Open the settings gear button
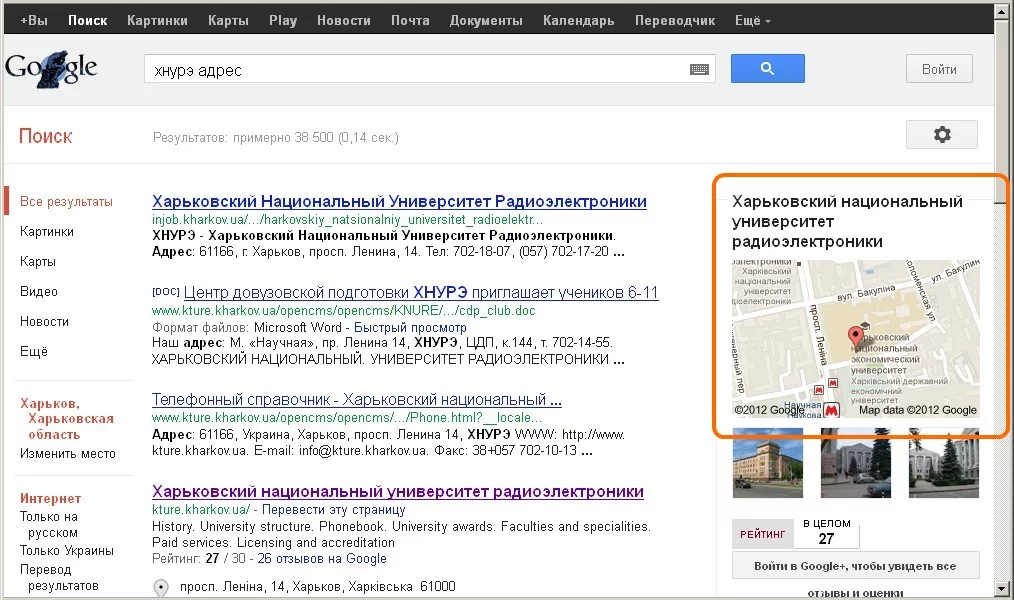This screenshot has height=600, width=1014. pyautogui.click(x=941, y=135)
